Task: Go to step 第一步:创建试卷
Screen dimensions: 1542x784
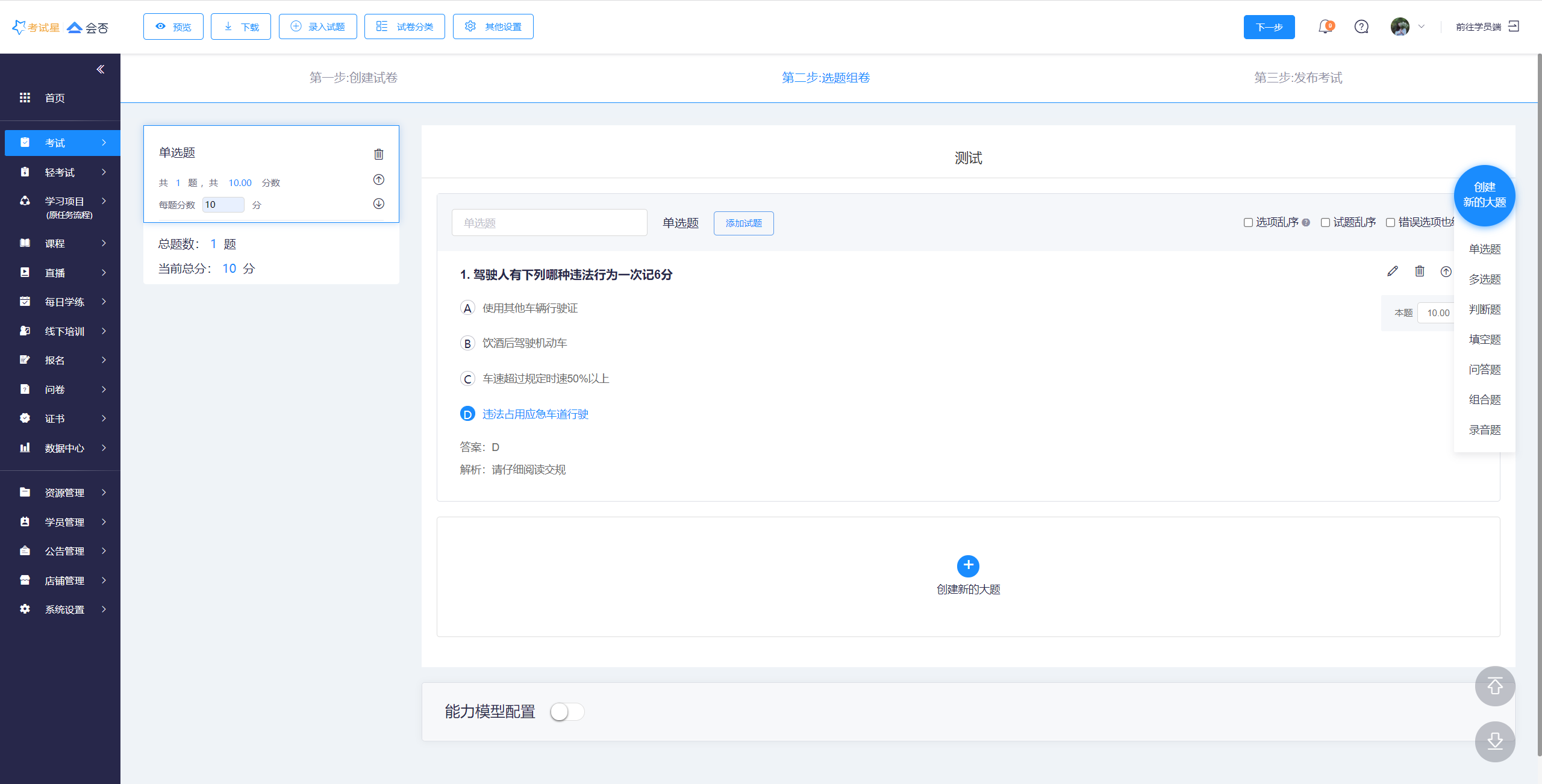Action: pyautogui.click(x=354, y=78)
